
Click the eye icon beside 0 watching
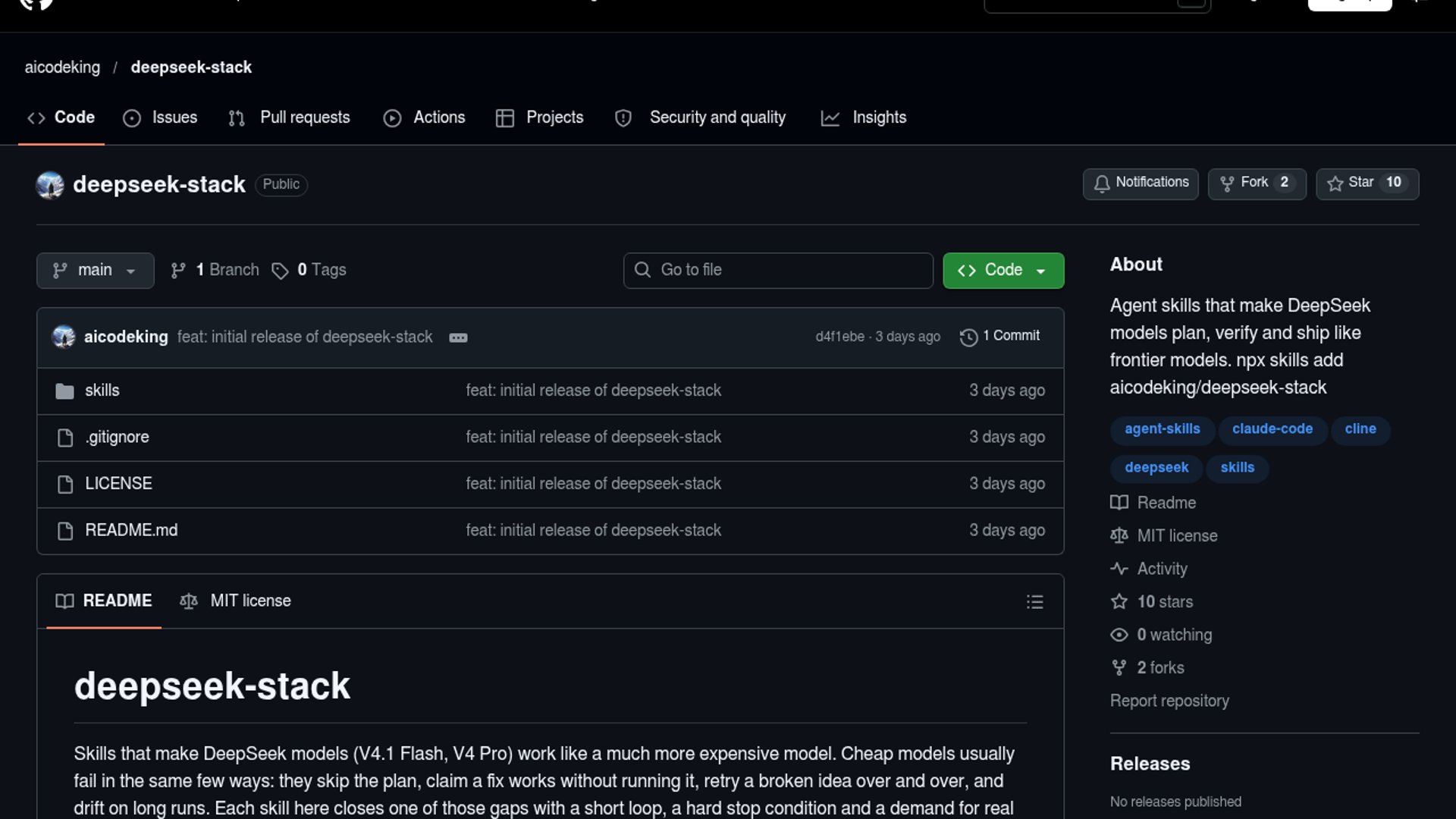[x=1119, y=635]
